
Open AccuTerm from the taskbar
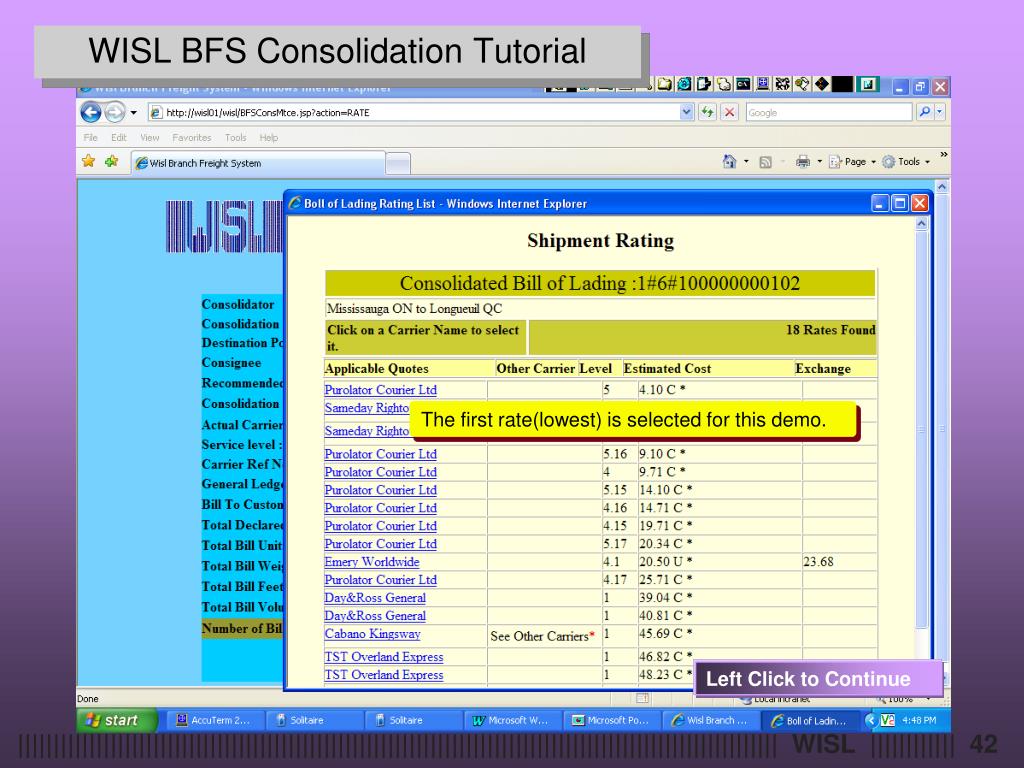pyautogui.click(x=214, y=720)
